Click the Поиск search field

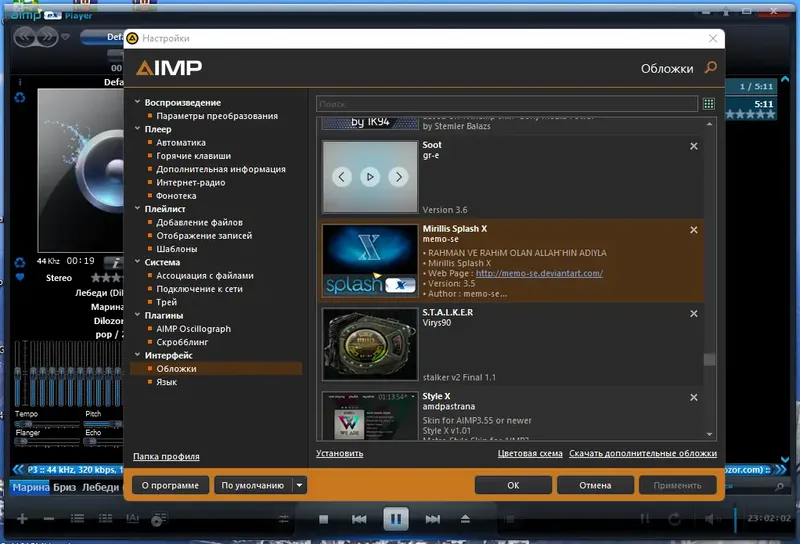(x=507, y=104)
